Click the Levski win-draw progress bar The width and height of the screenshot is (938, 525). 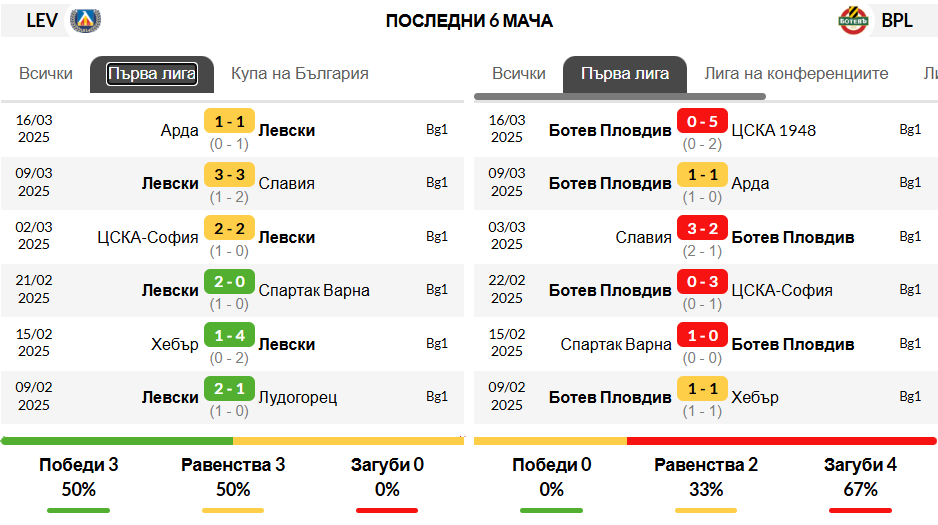pyautogui.click(x=233, y=441)
